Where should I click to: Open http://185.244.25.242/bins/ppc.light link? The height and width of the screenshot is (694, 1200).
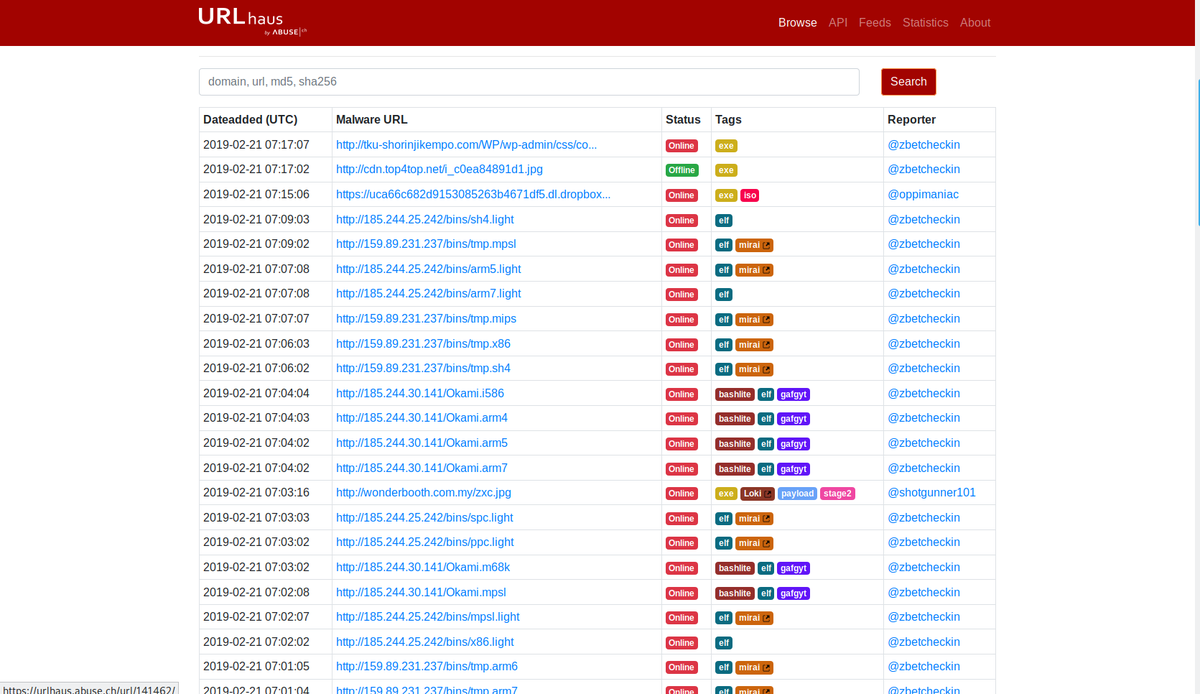pyautogui.click(x=425, y=542)
